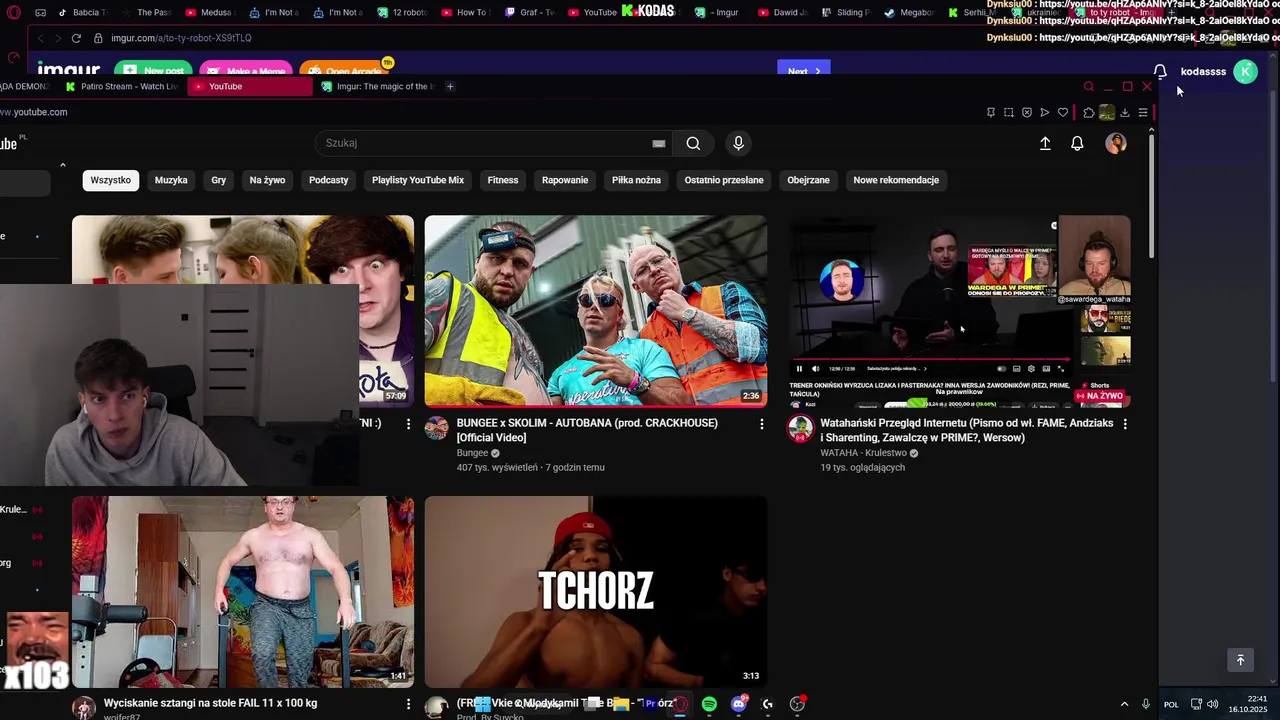The image size is (1280, 720).
Task: Select the Gry filter chip
Action: pyautogui.click(x=219, y=180)
